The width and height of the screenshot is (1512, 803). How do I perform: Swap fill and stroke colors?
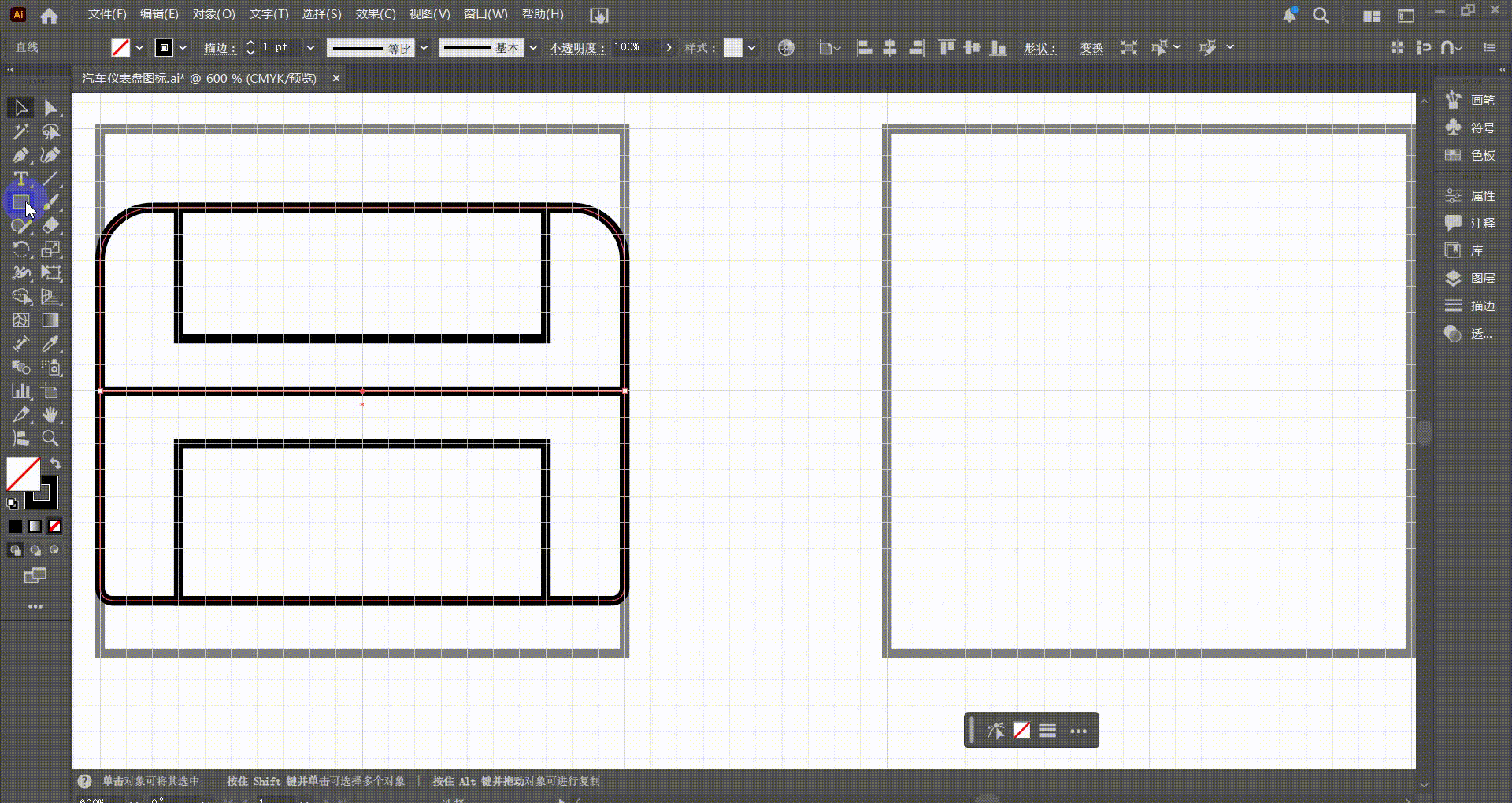coord(55,464)
